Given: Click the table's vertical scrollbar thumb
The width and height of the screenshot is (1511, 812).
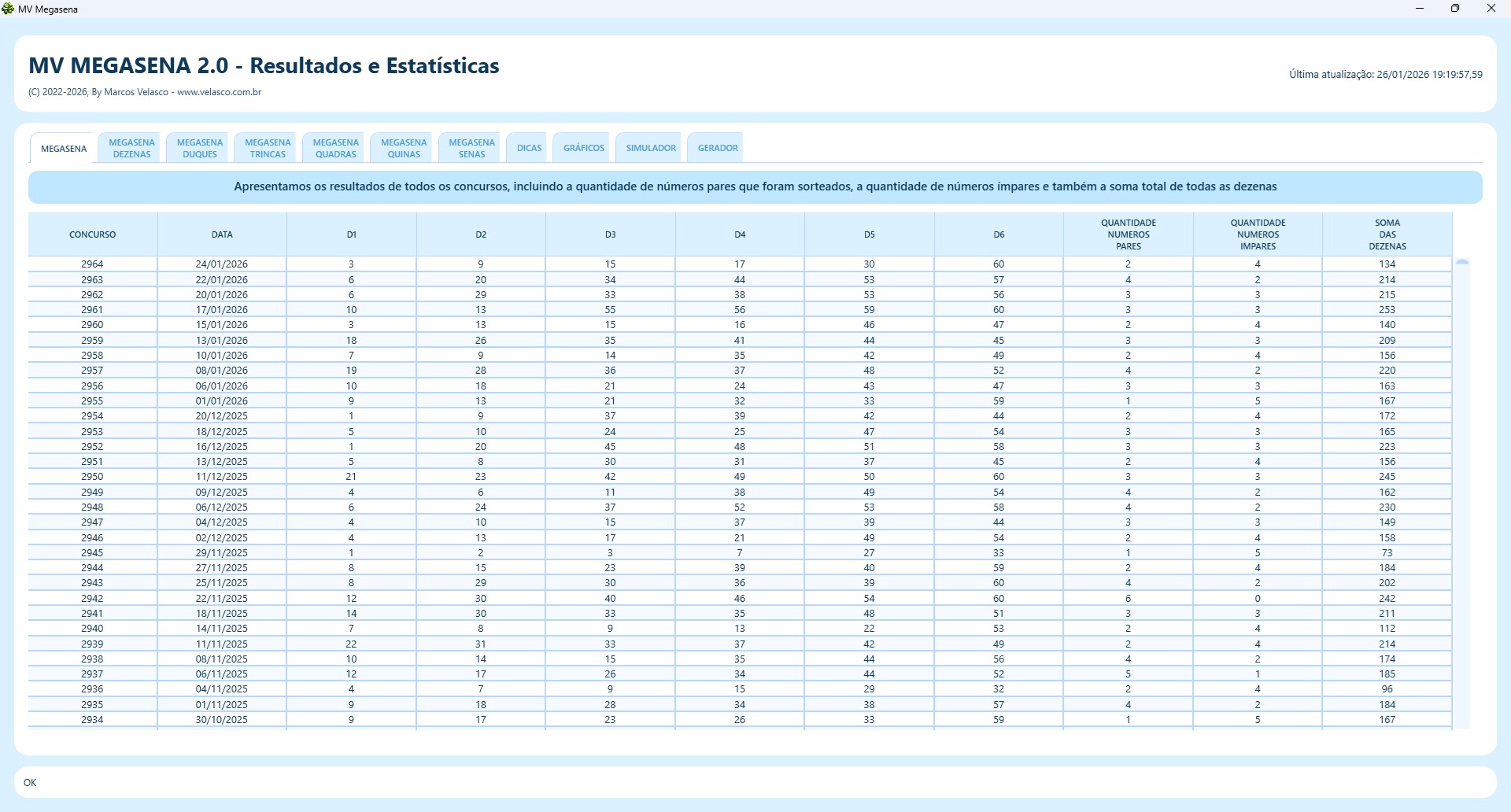Looking at the screenshot, I should pos(1462,263).
